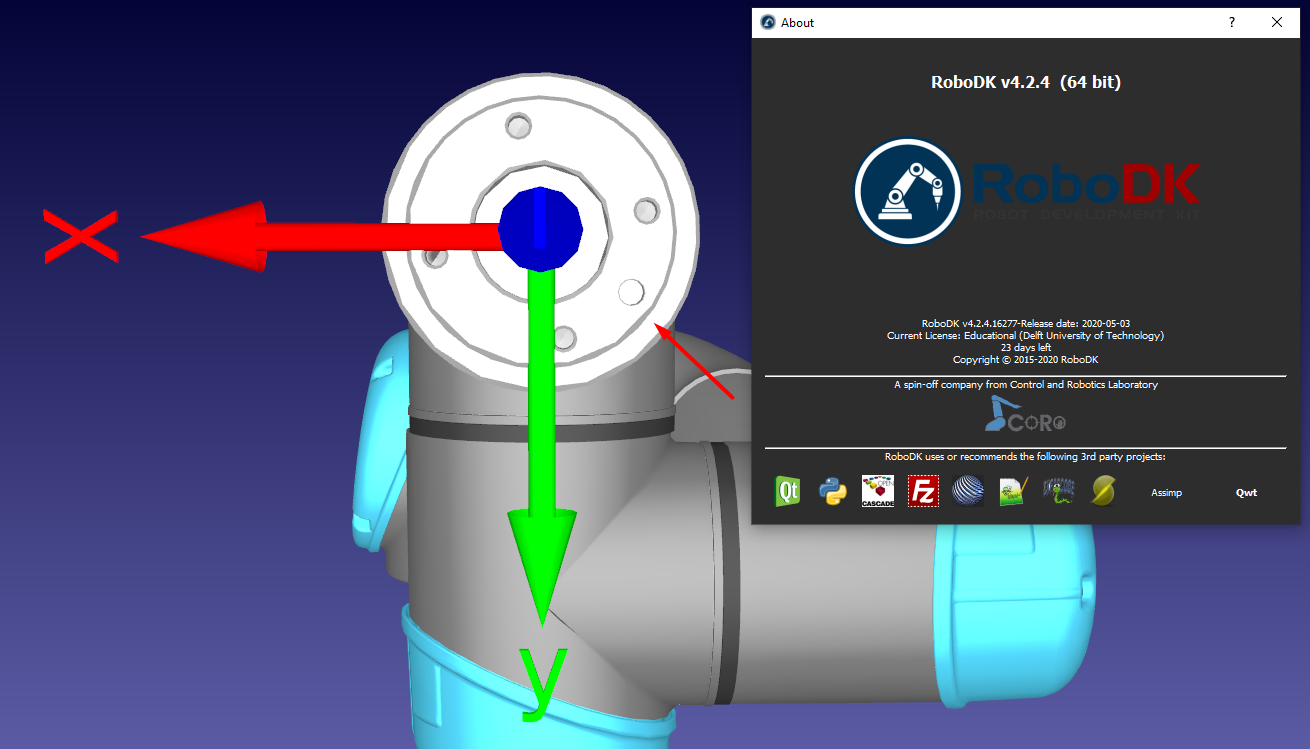Click the green Y axis arrow
Image resolution: width=1310 pixels, height=749 pixels.
[x=541, y=449]
